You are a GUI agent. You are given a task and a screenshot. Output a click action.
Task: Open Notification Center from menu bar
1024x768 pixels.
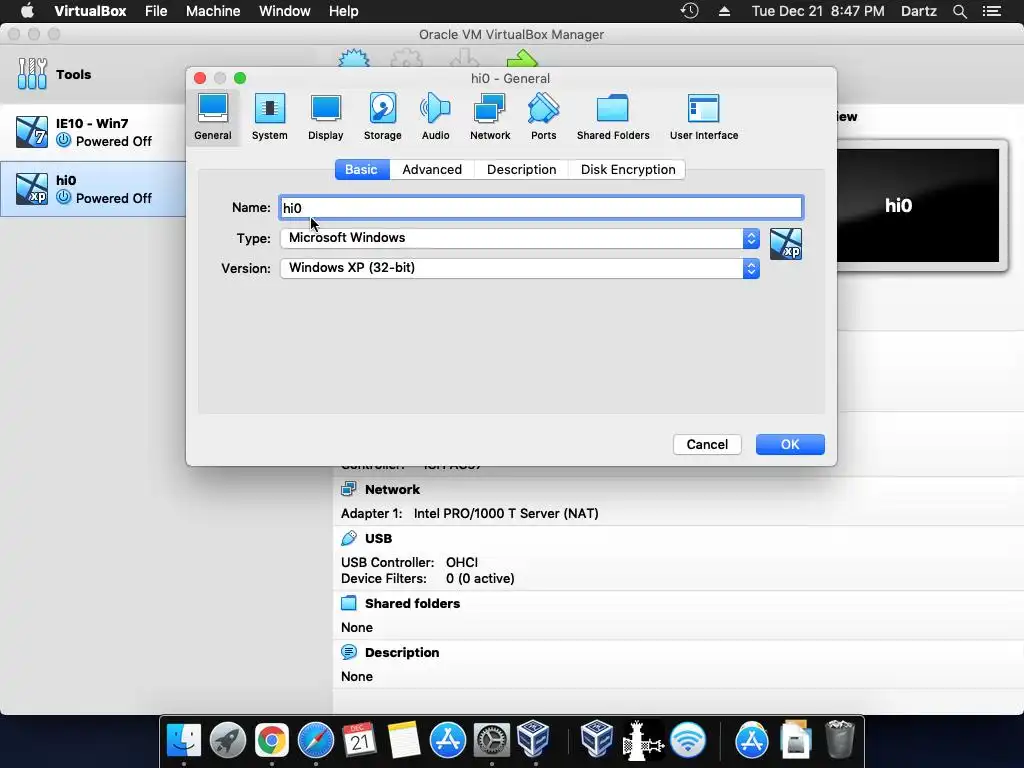[992, 11]
